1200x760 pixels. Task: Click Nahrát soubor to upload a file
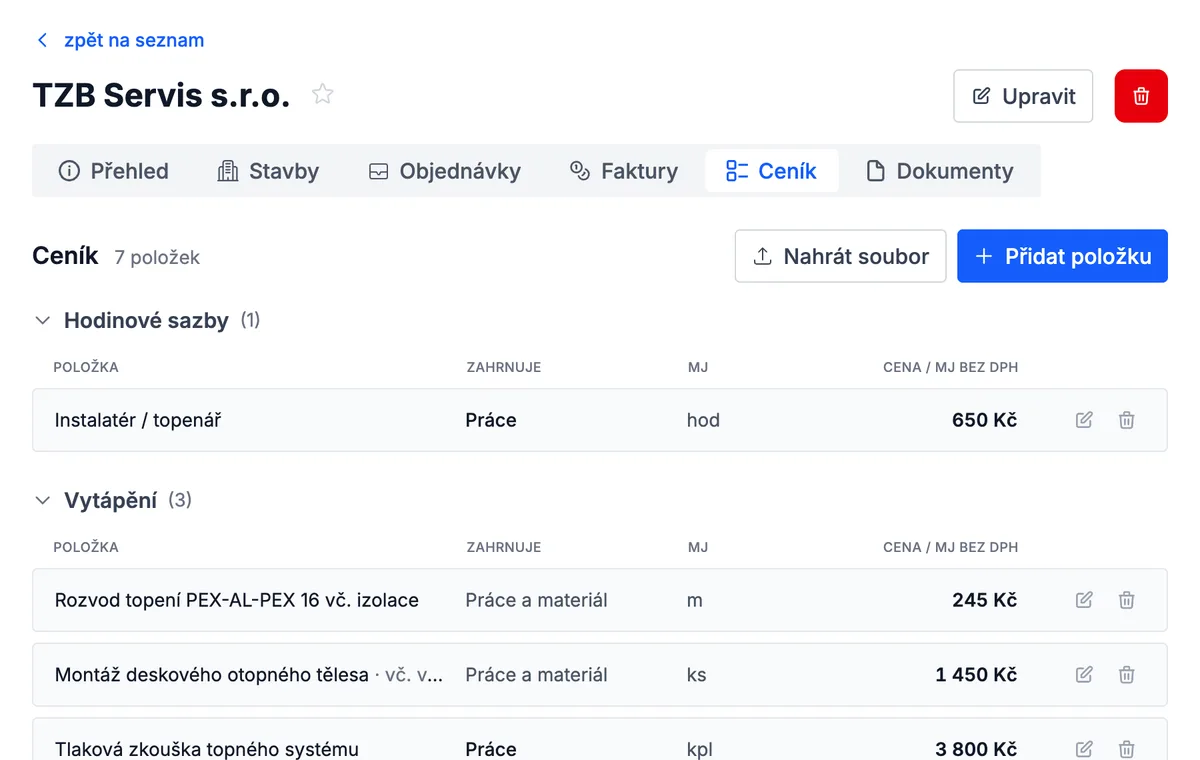(840, 256)
